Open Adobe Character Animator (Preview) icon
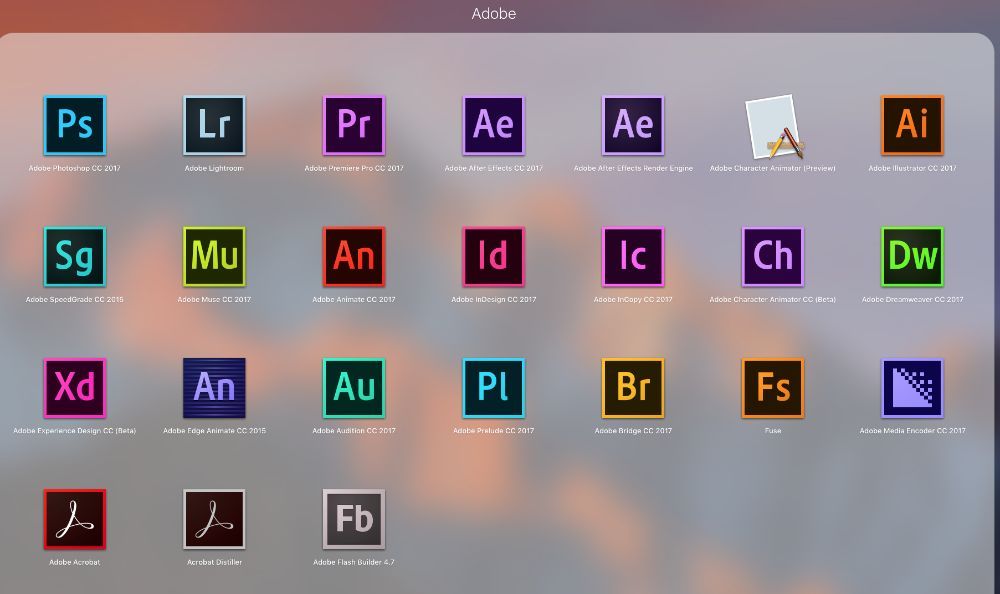 point(773,126)
